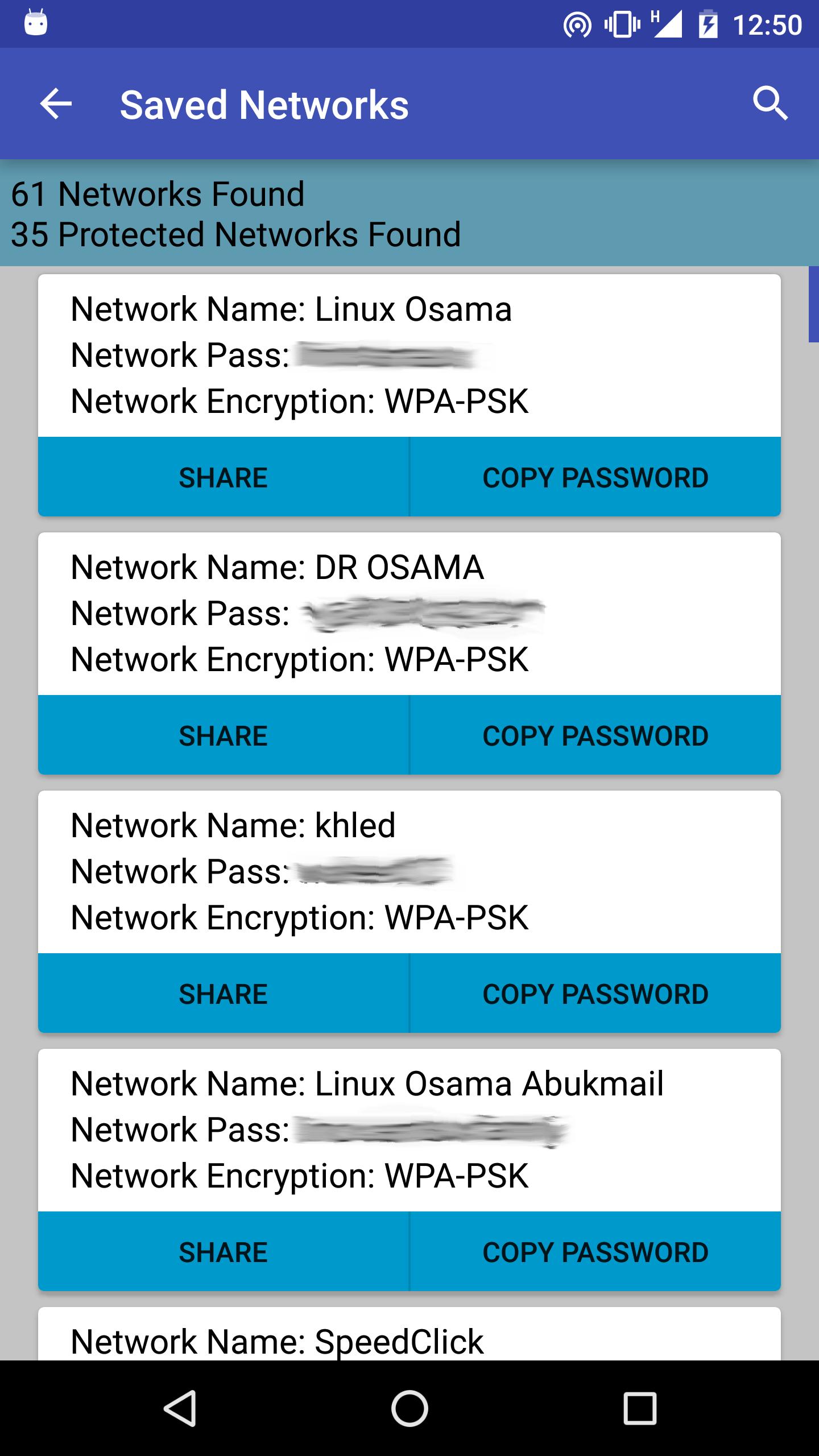Tap the back arrow in header
The height and width of the screenshot is (1456, 819).
[x=56, y=104]
